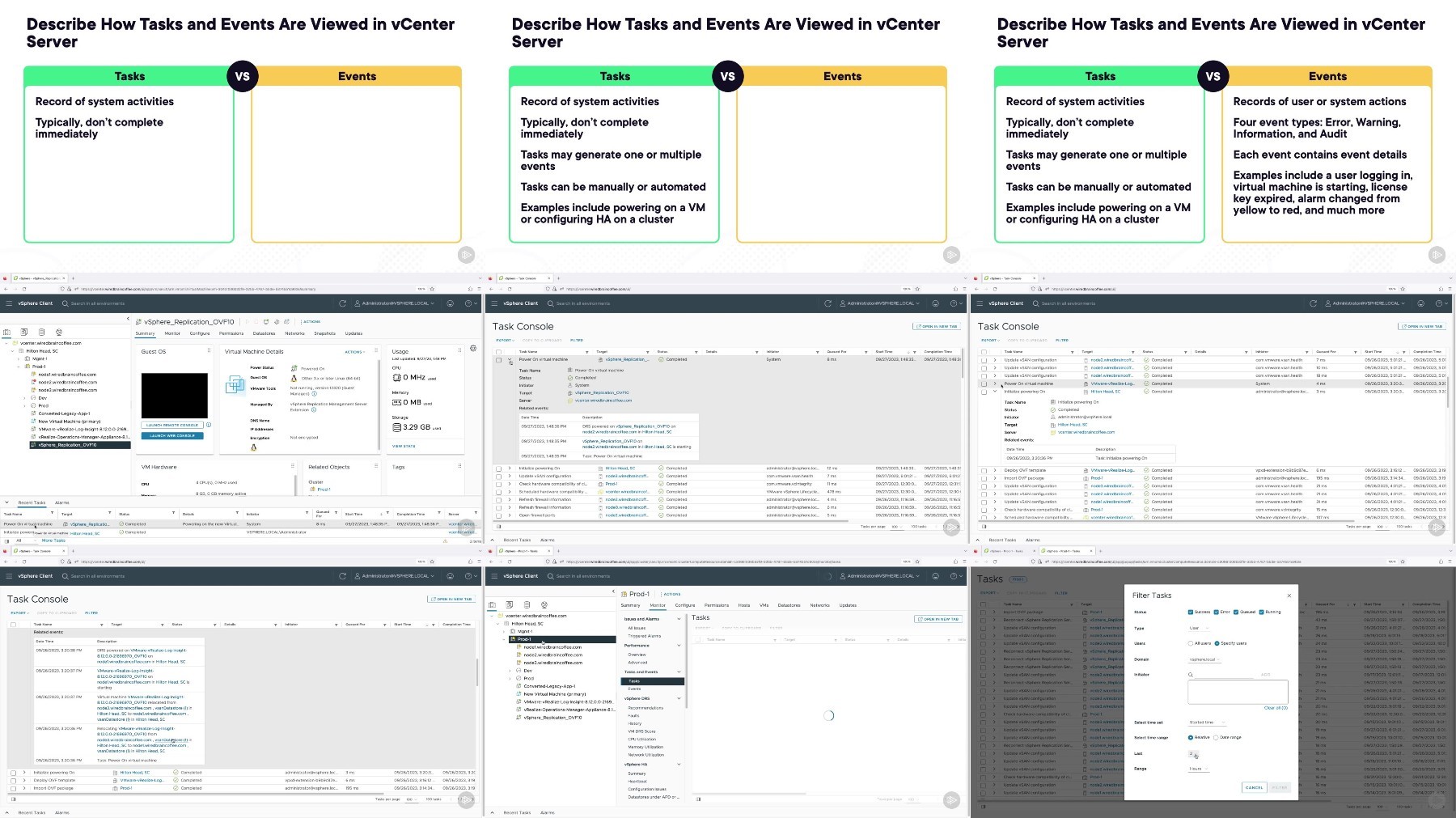Open the Type dropdown in Filter Tasks
Viewport: 1456px width, 818px height.
coord(1199,628)
